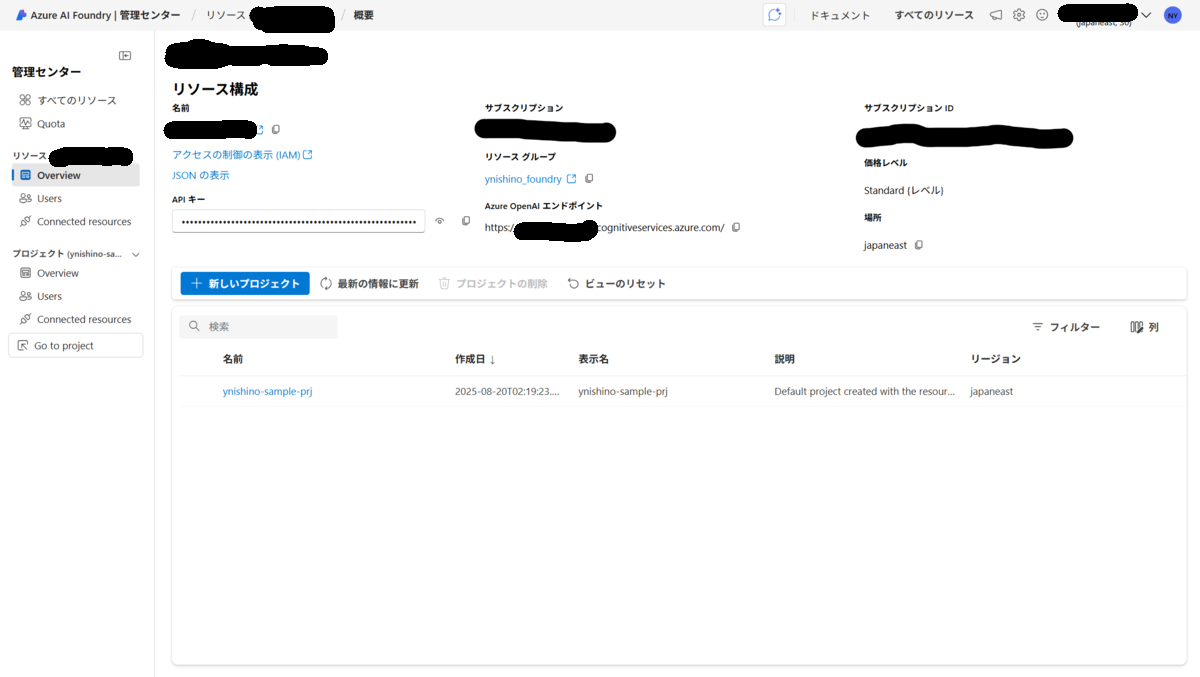1200x677 pixels.
Task: Click the 名前 table column header
Action: pyautogui.click(x=233, y=359)
